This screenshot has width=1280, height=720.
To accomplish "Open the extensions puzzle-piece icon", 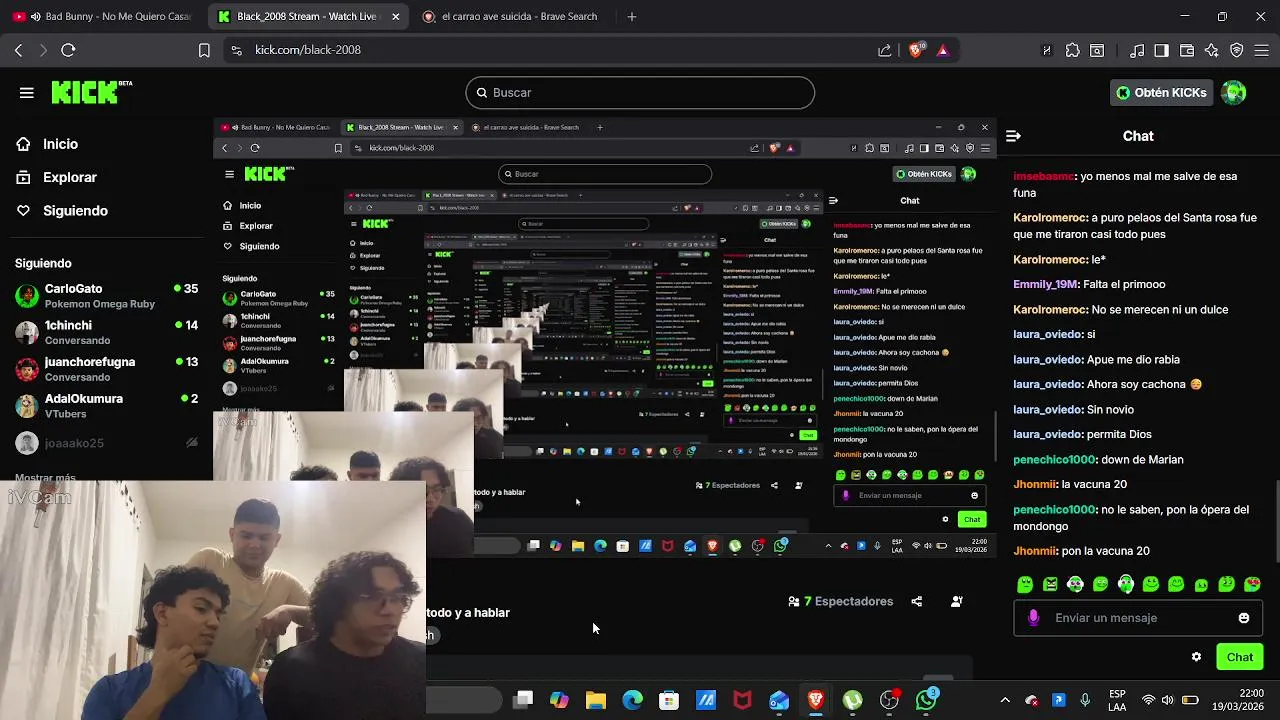I will pos(1072,50).
